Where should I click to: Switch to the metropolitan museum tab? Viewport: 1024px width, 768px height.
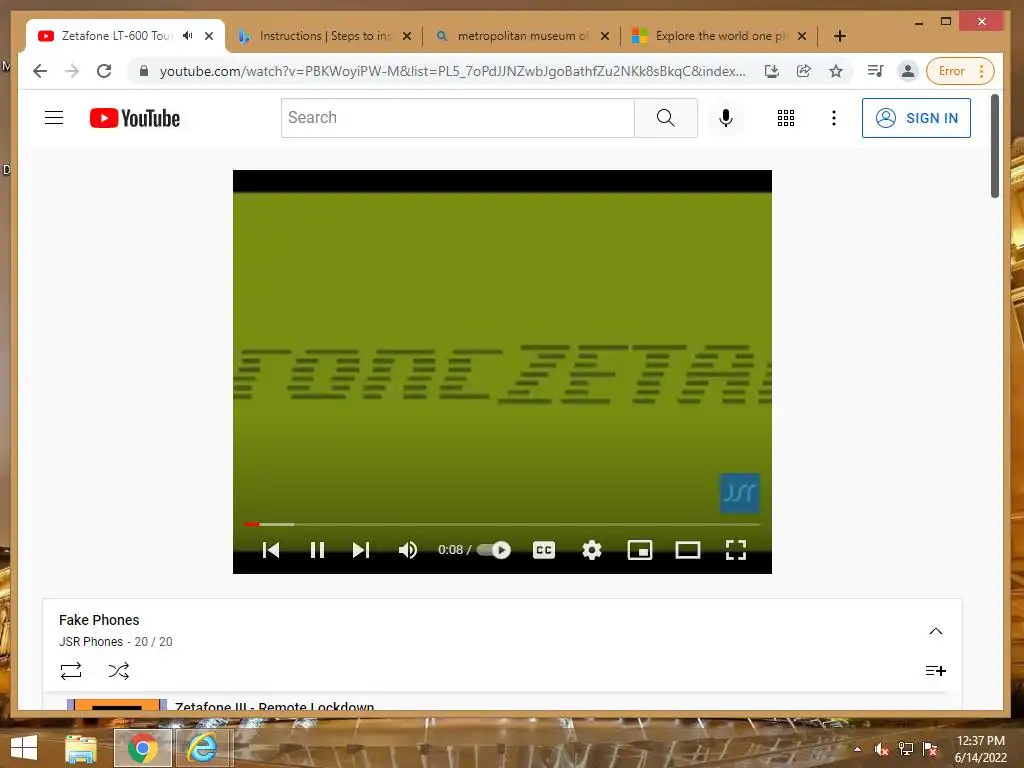[522, 36]
